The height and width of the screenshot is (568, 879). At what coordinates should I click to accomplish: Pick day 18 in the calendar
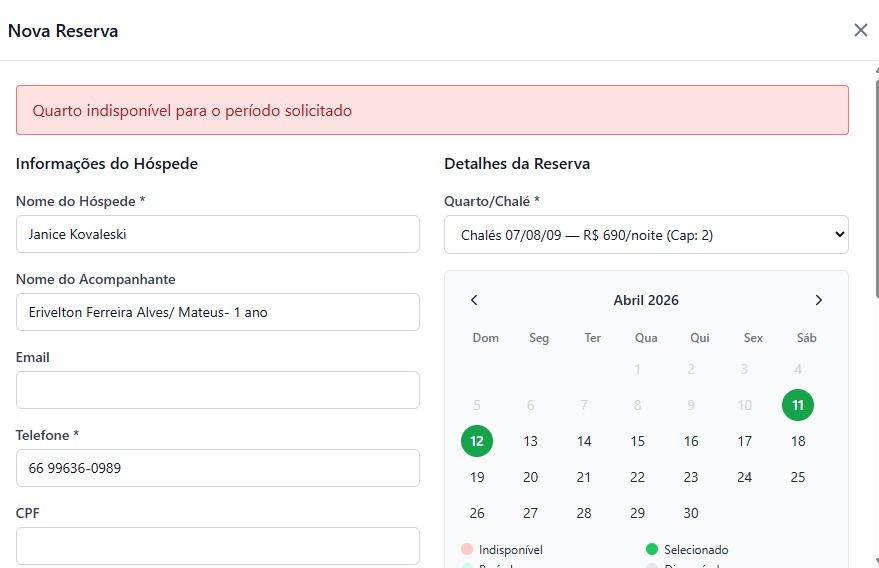(x=797, y=441)
